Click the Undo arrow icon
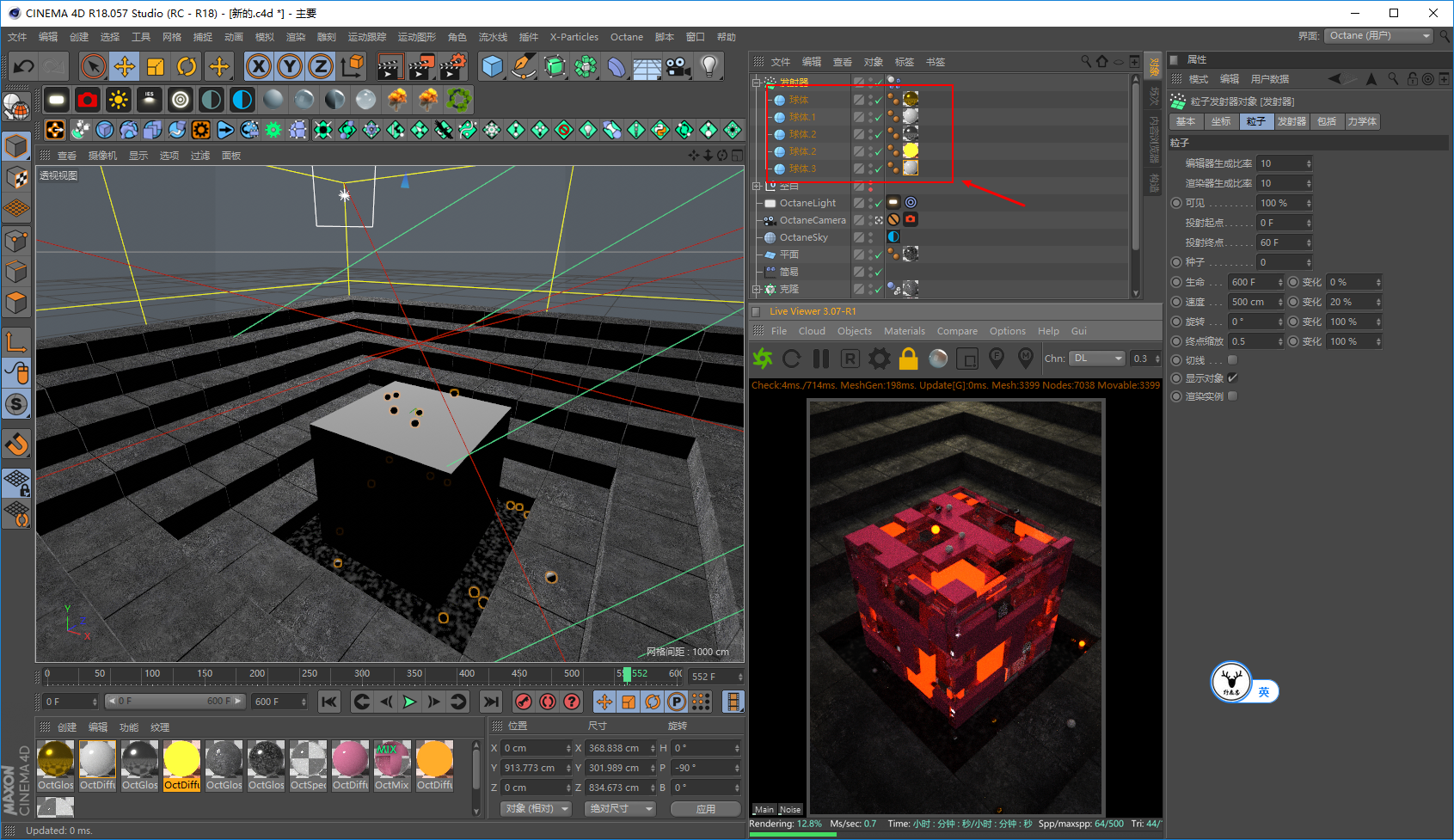 tap(24, 66)
